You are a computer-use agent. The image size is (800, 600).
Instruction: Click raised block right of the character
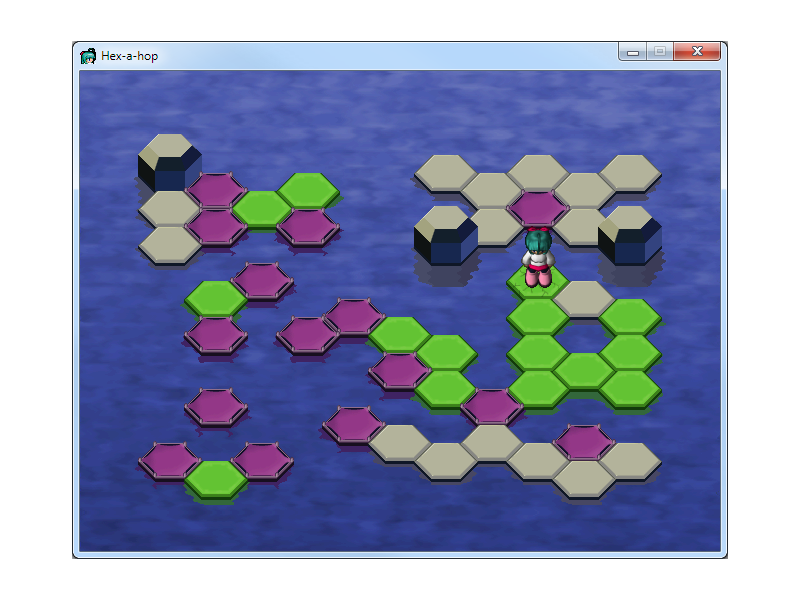point(629,234)
